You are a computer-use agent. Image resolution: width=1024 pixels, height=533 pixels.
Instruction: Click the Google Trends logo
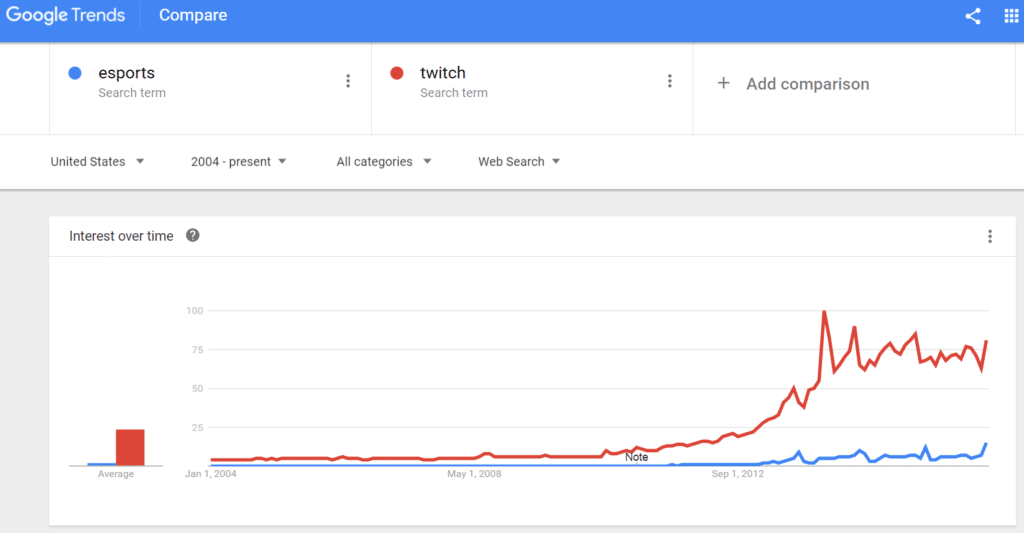[x=65, y=15]
